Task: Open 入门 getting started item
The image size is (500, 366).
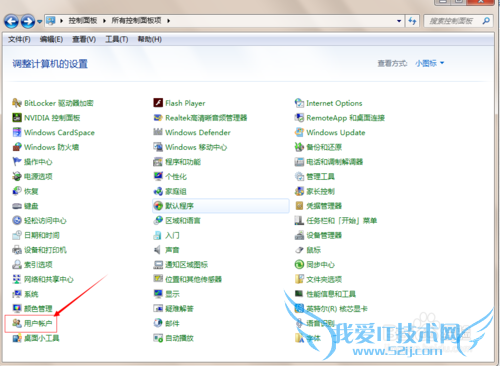Action: (x=166, y=235)
